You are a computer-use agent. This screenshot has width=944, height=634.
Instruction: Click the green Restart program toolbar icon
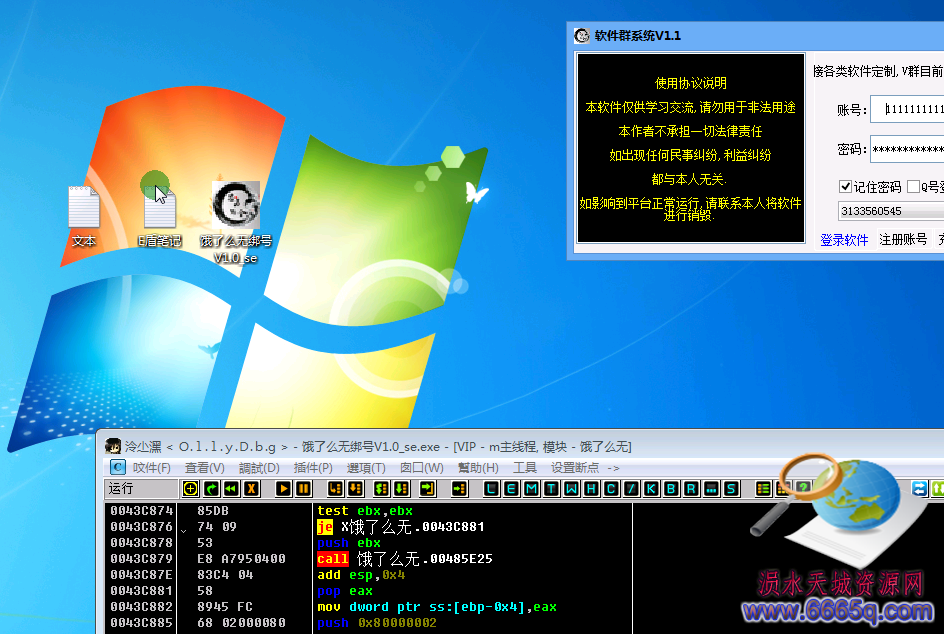click(211, 488)
